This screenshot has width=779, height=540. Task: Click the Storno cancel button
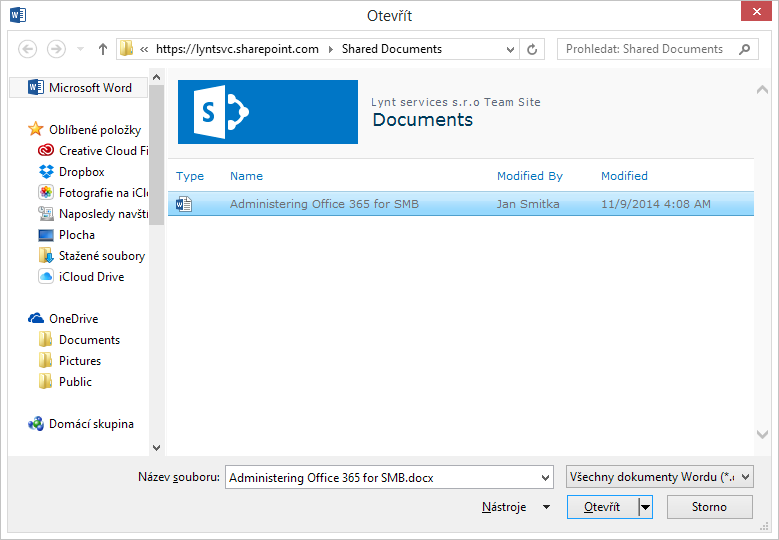pos(709,507)
